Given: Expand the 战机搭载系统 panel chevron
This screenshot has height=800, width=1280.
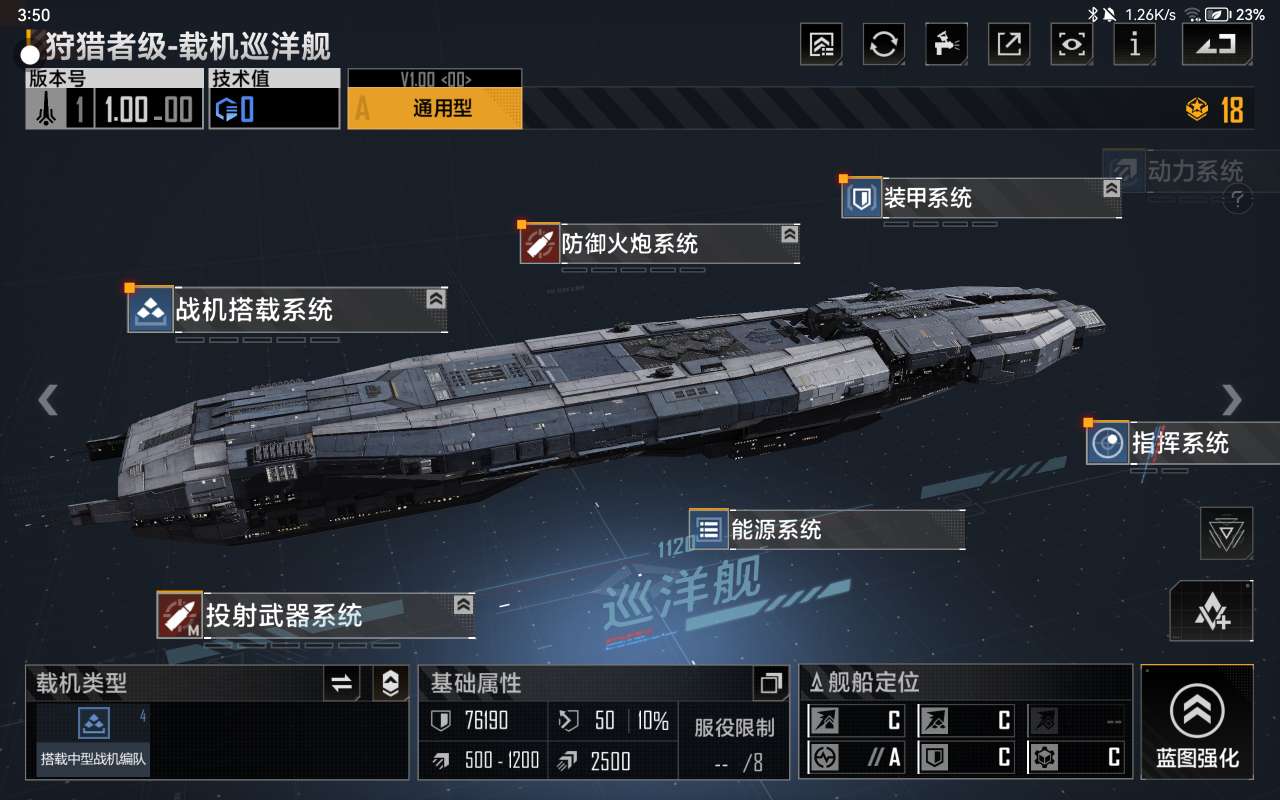Looking at the screenshot, I should click(435, 299).
